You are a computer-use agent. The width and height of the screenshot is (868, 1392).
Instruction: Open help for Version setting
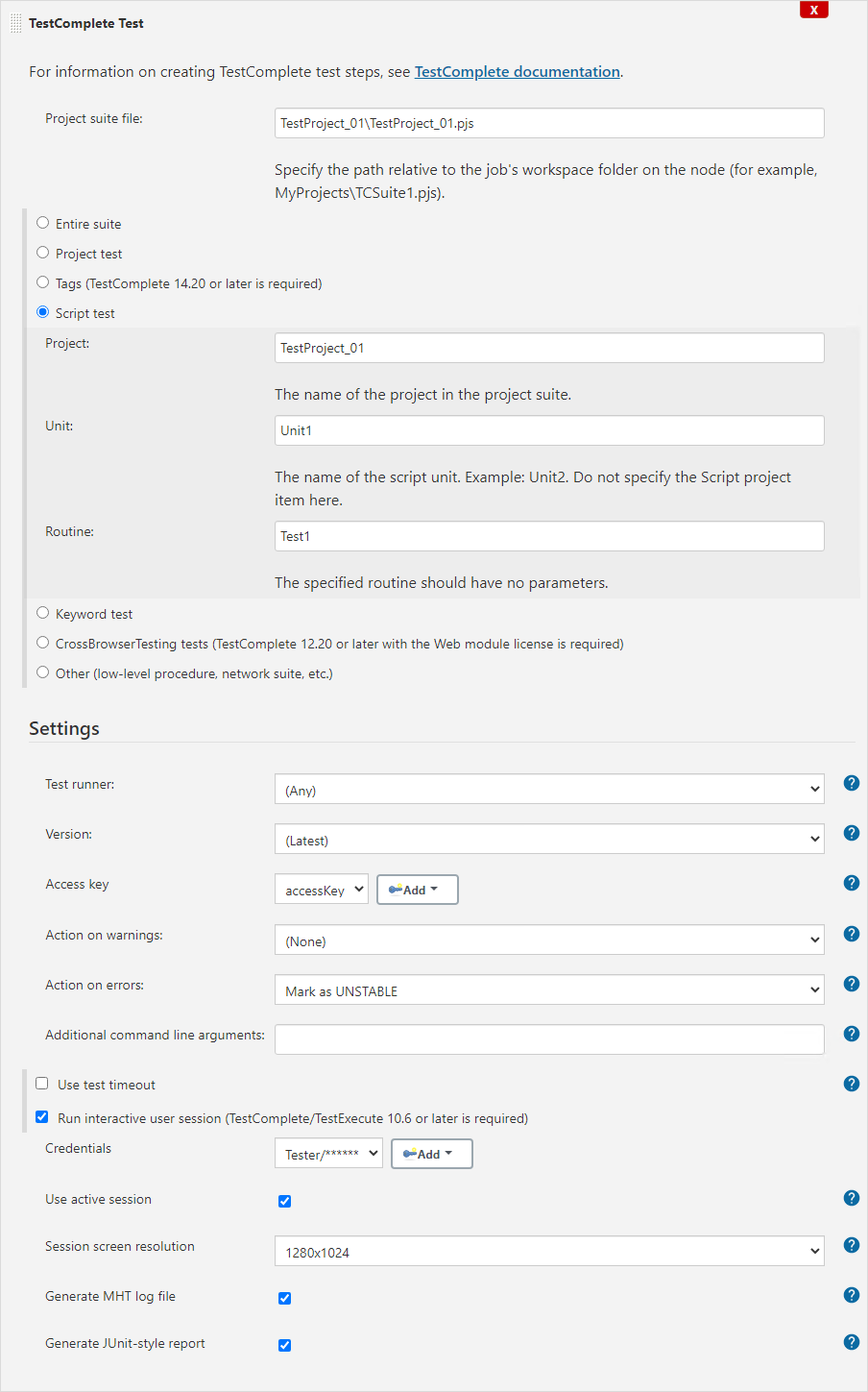click(851, 833)
